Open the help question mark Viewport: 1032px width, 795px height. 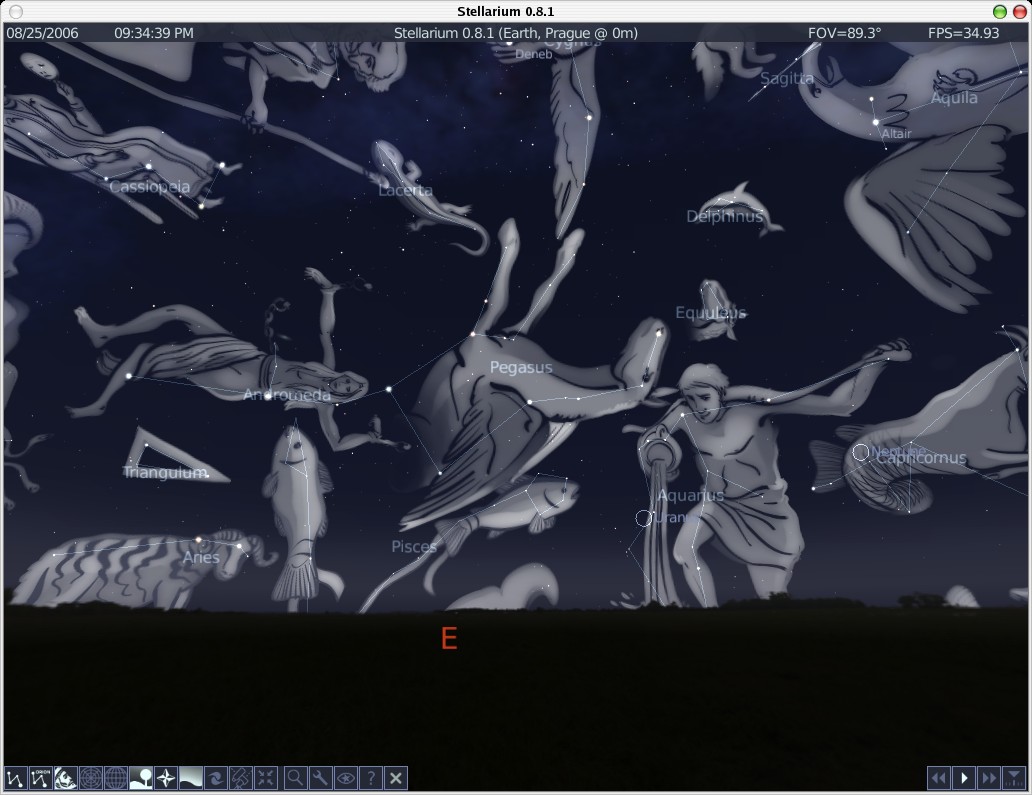pyautogui.click(x=371, y=778)
